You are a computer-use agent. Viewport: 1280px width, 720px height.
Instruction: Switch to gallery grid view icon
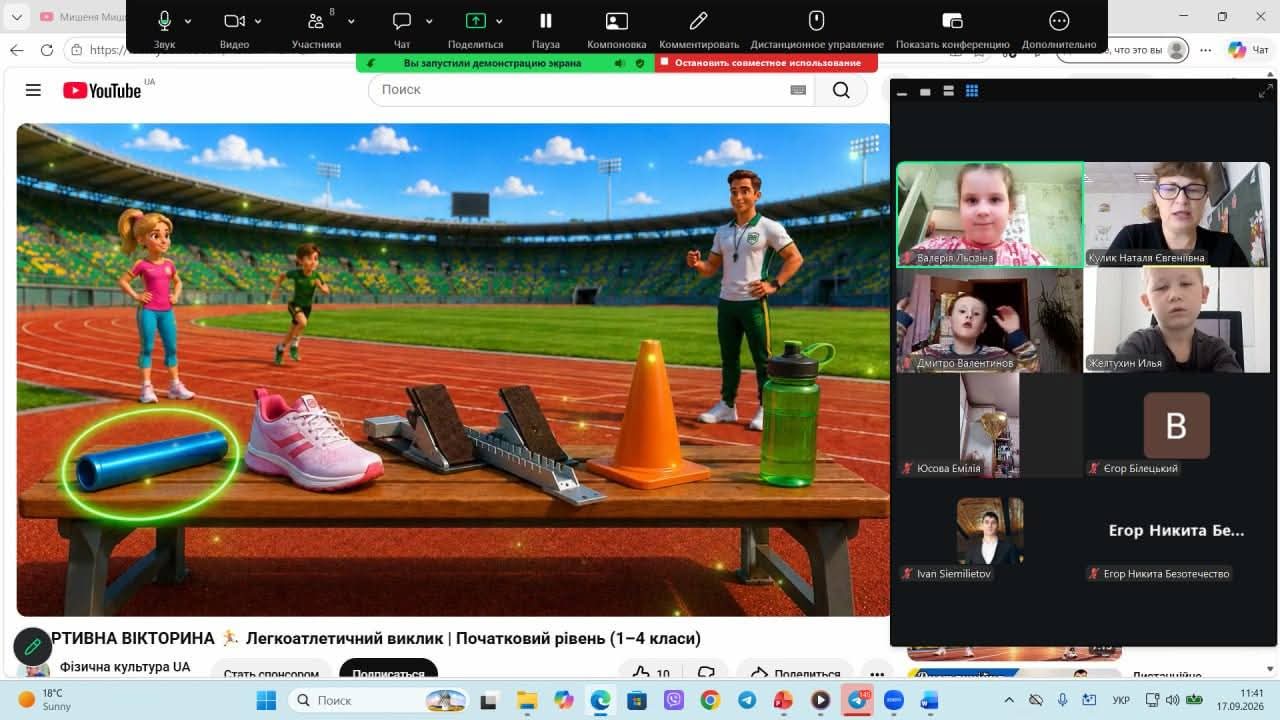971,91
